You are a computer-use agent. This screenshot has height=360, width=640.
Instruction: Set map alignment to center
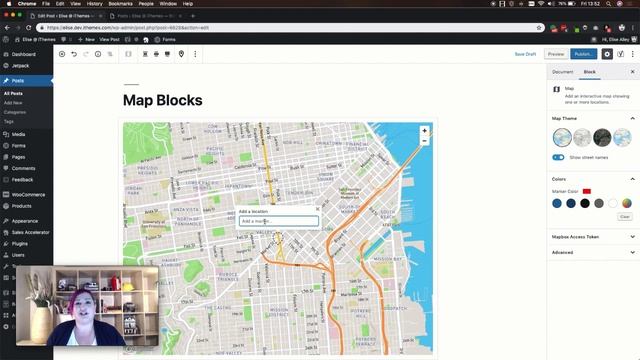[145, 54]
